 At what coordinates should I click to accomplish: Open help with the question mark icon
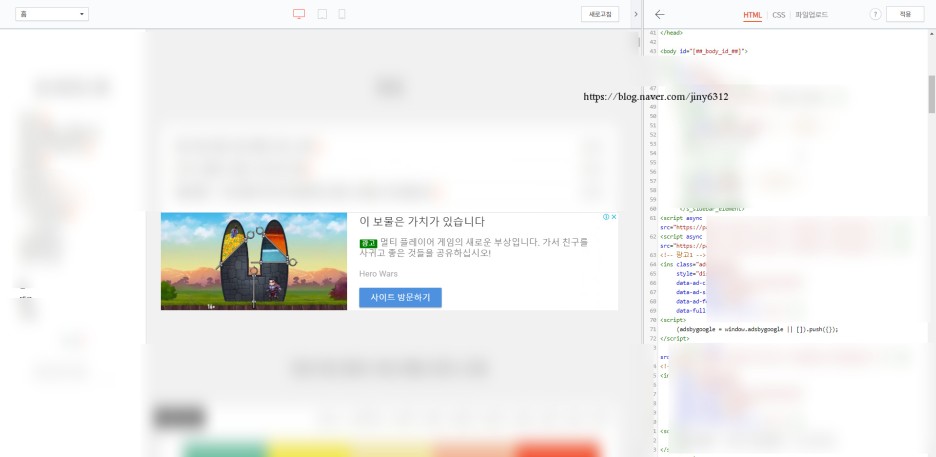point(875,14)
